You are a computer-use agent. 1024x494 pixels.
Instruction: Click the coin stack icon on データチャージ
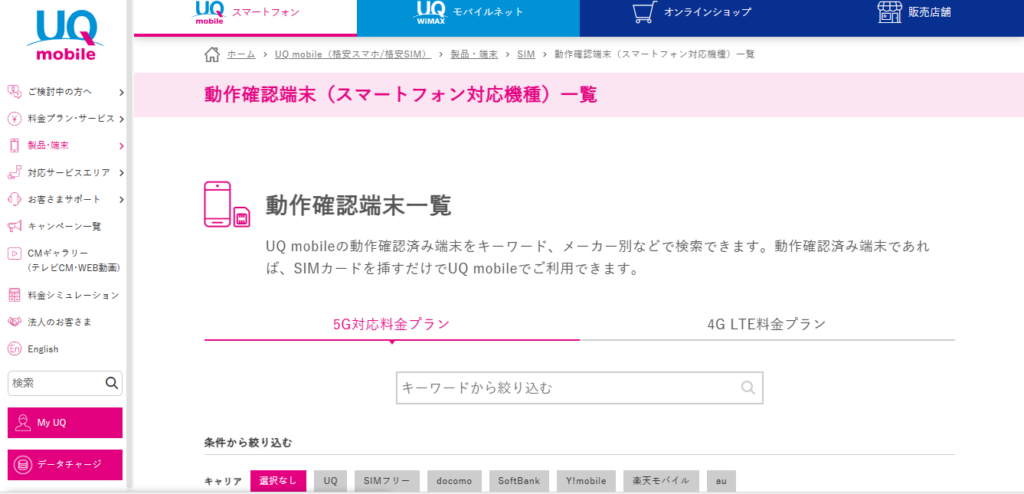coord(24,465)
